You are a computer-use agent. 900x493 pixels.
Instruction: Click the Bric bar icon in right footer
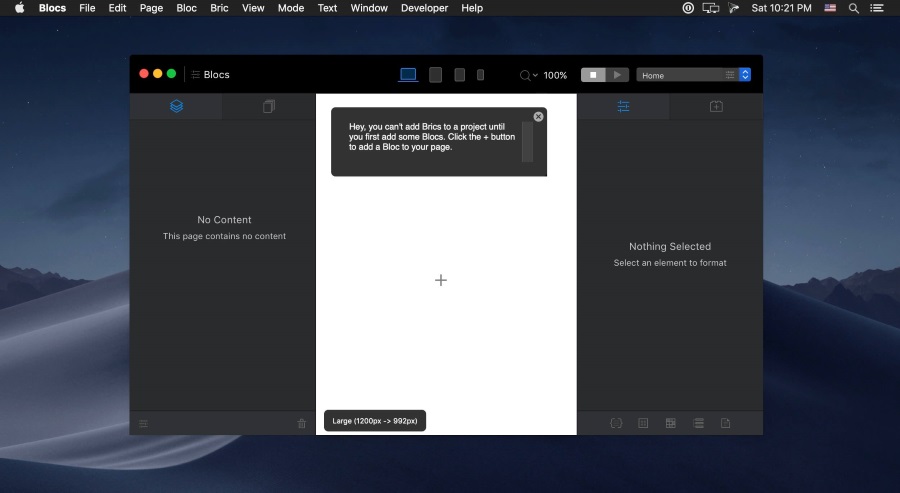[643, 423]
